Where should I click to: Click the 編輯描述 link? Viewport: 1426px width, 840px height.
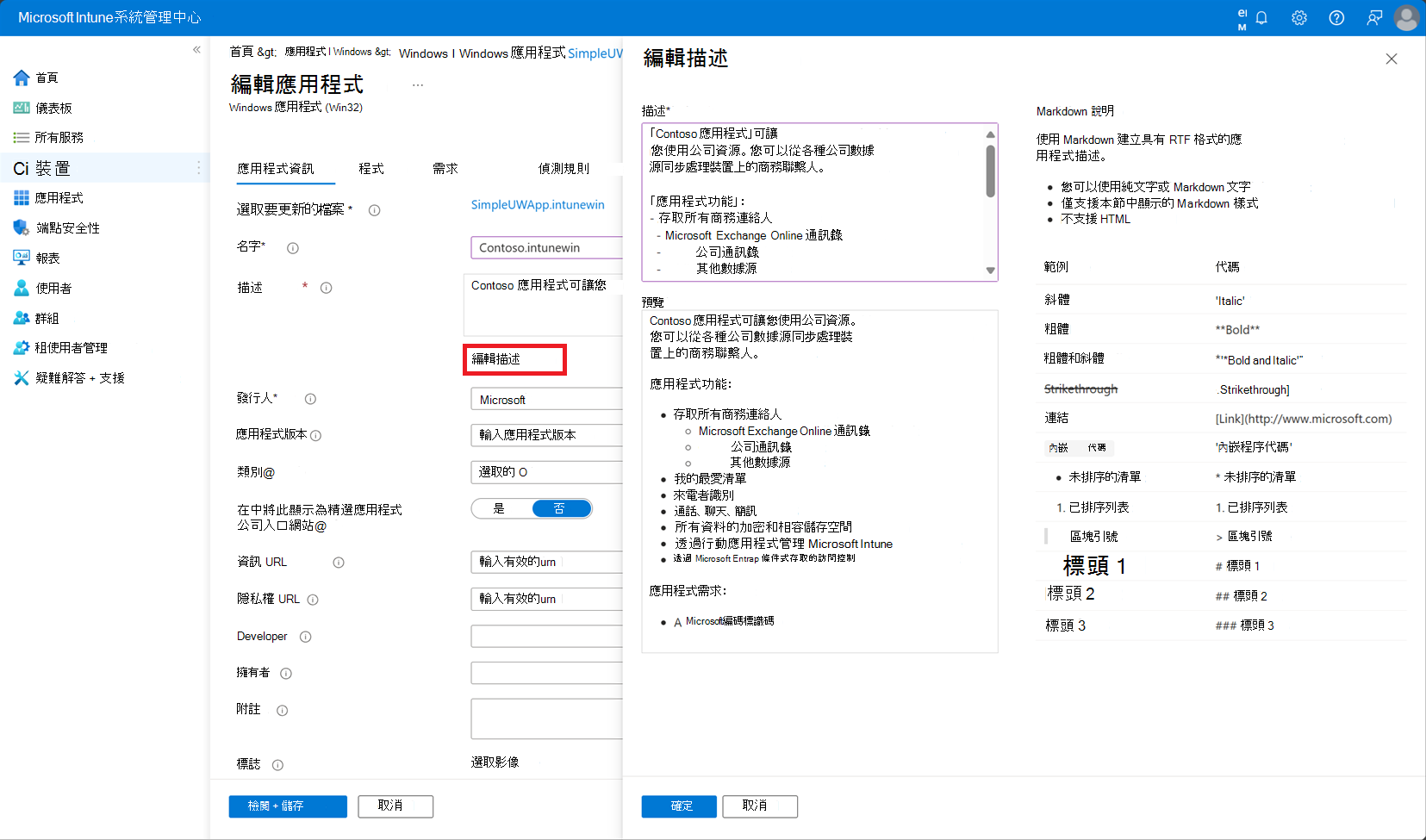pyautogui.click(x=496, y=359)
